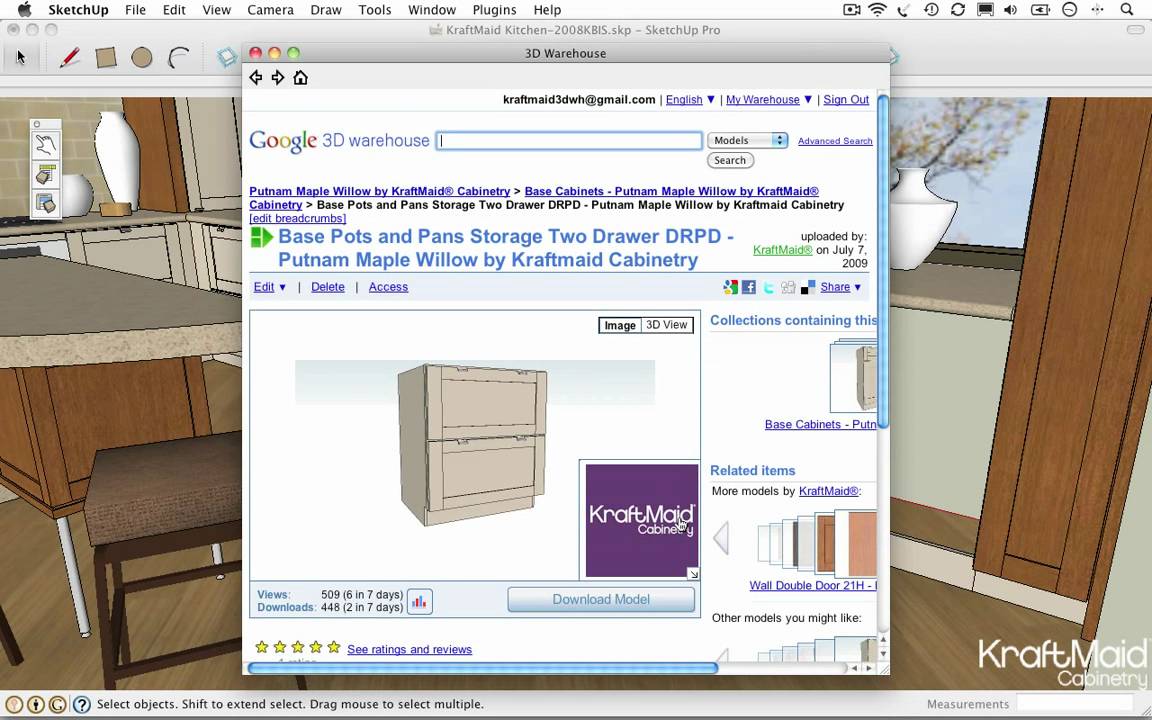Click the green dynamic component icon beside title
The height and width of the screenshot is (720, 1152).
262,237
